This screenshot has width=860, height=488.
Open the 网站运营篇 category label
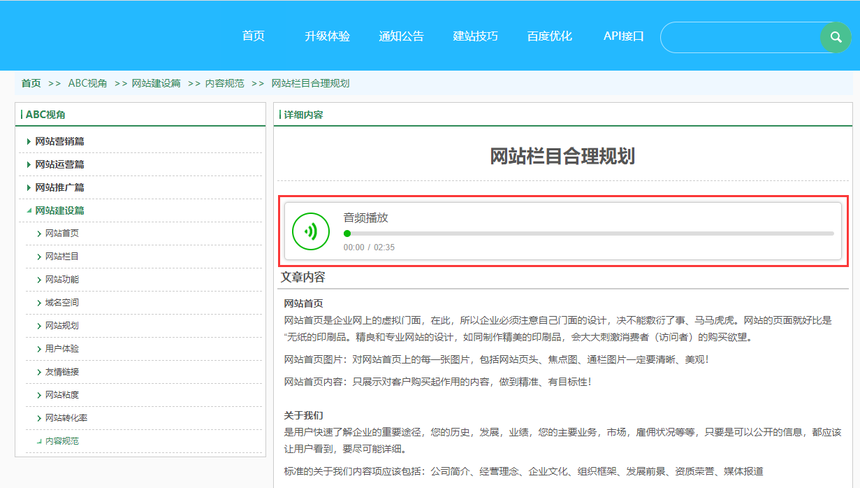pyautogui.click(x=60, y=164)
